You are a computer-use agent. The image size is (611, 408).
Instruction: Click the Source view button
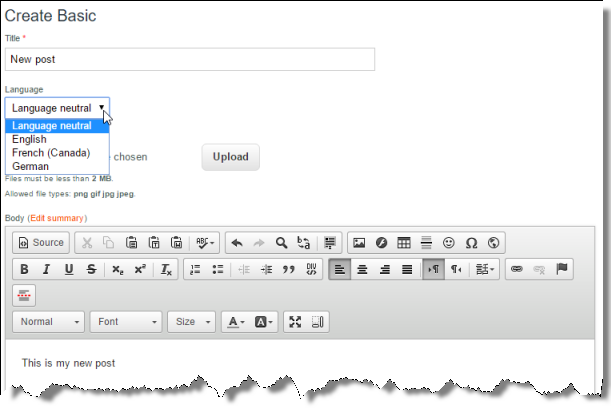pyautogui.click(x=40, y=242)
